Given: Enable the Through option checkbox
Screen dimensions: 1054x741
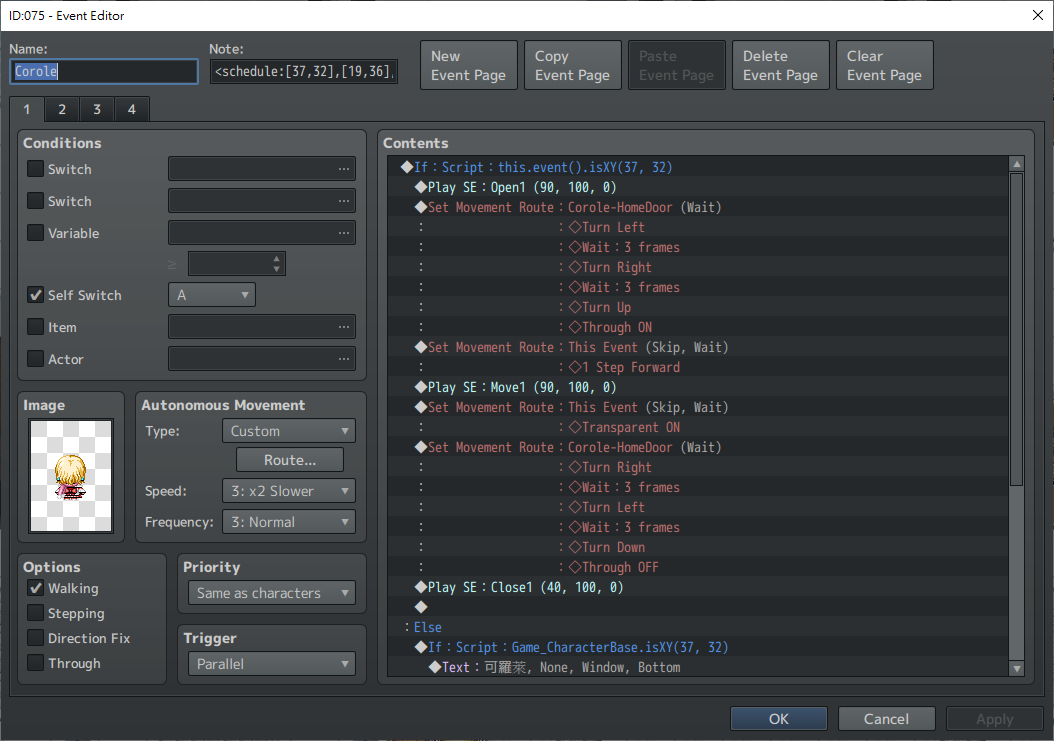Looking at the screenshot, I should point(35,662).
